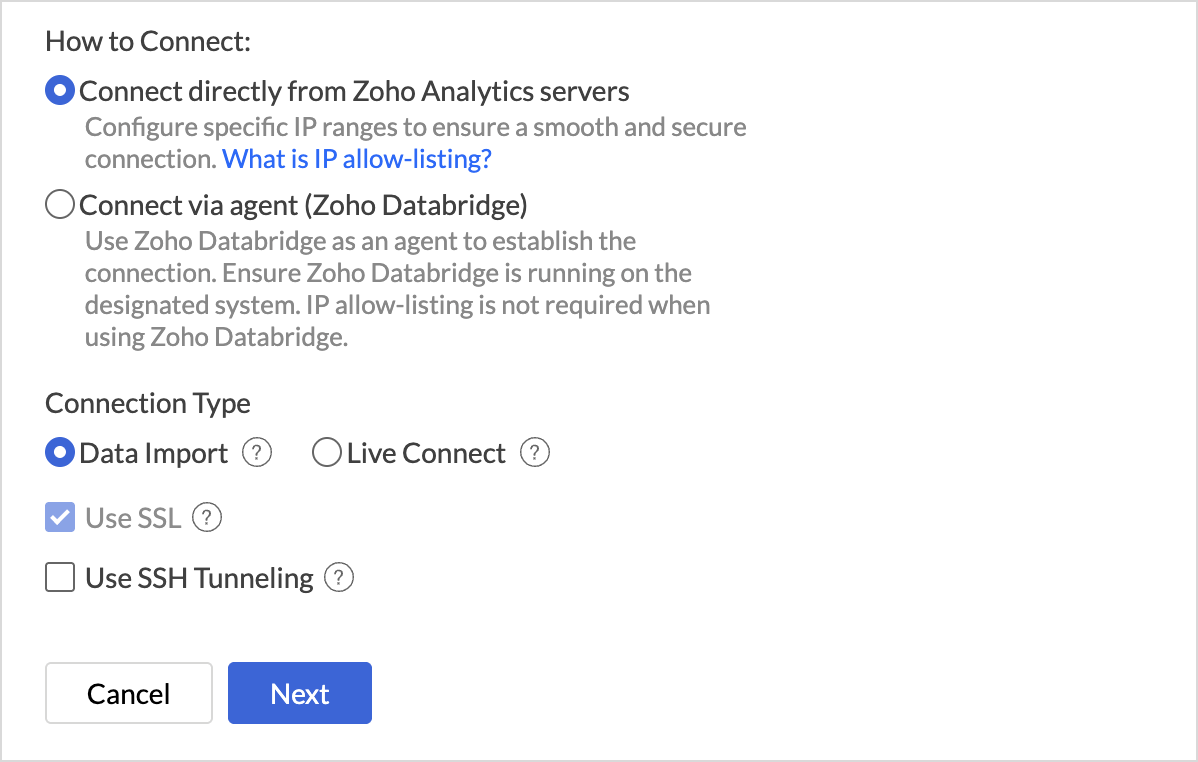Image resolution: width=1198 pixels, height=762 pixels.
Task: Open the What is IP allow-listing link
Action: pyautogui.click(x=356, y=159)
